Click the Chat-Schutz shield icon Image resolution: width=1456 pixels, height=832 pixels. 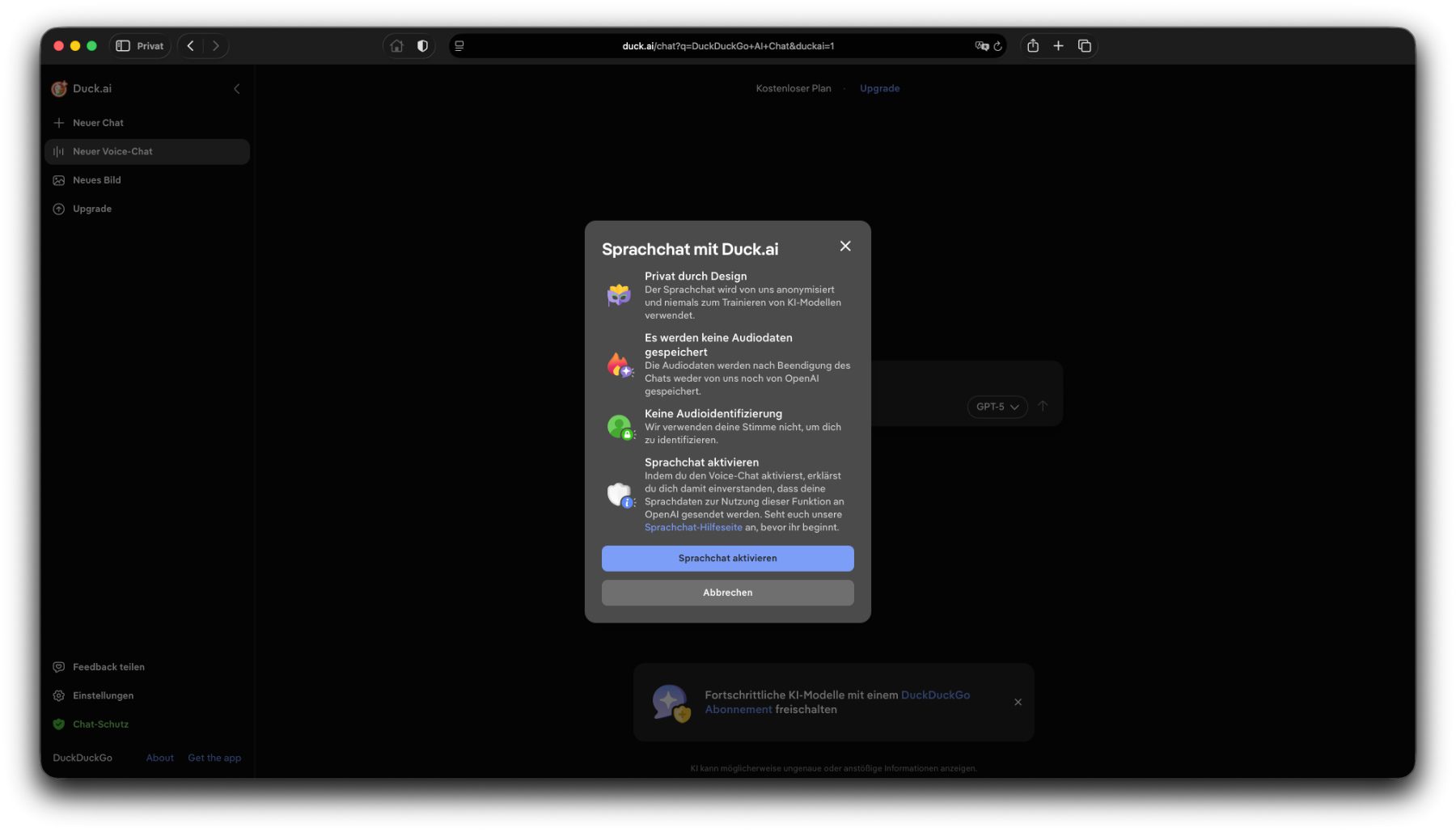59,724
